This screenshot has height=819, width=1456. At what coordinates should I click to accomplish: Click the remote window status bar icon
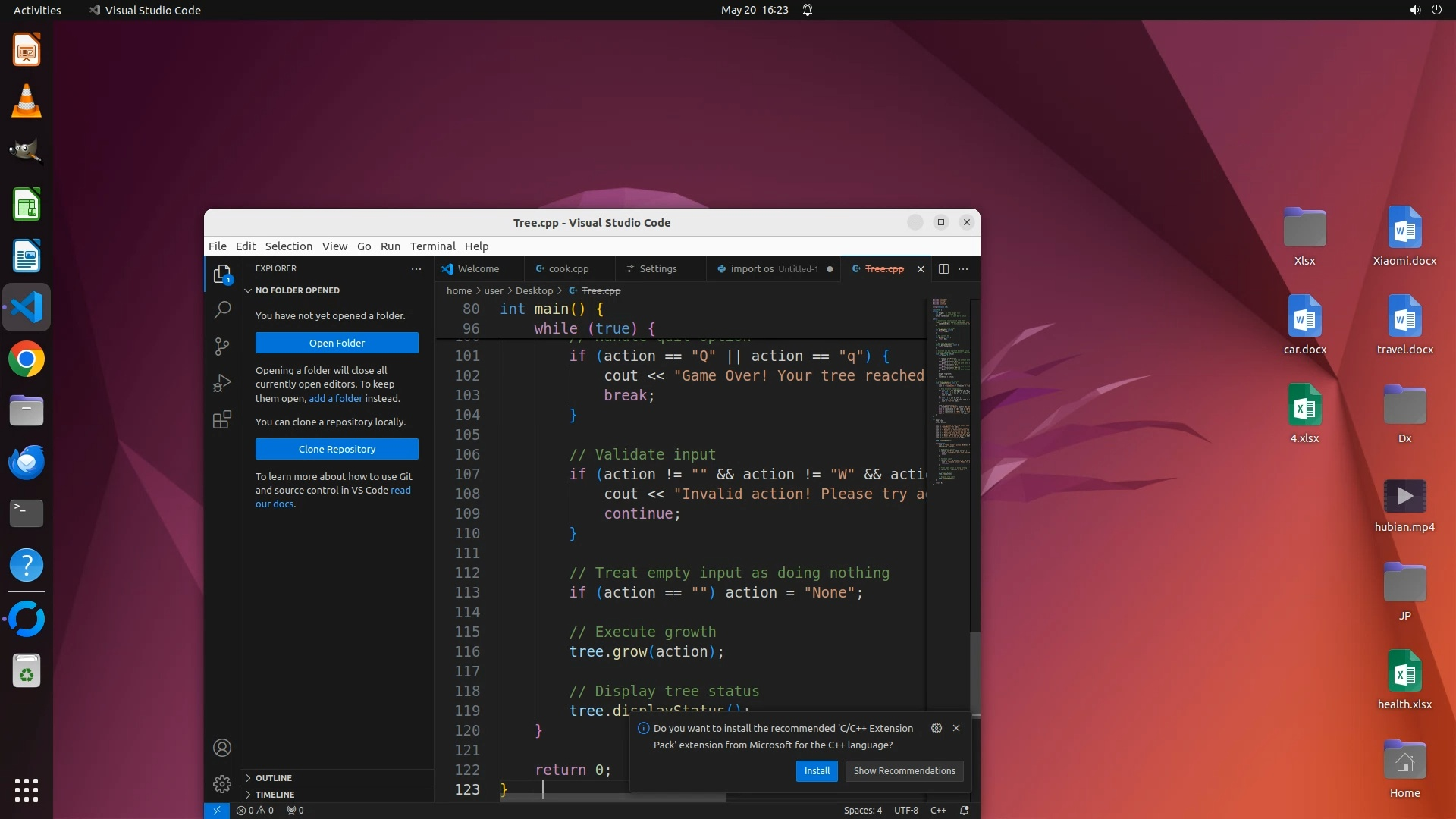point(216,810)
